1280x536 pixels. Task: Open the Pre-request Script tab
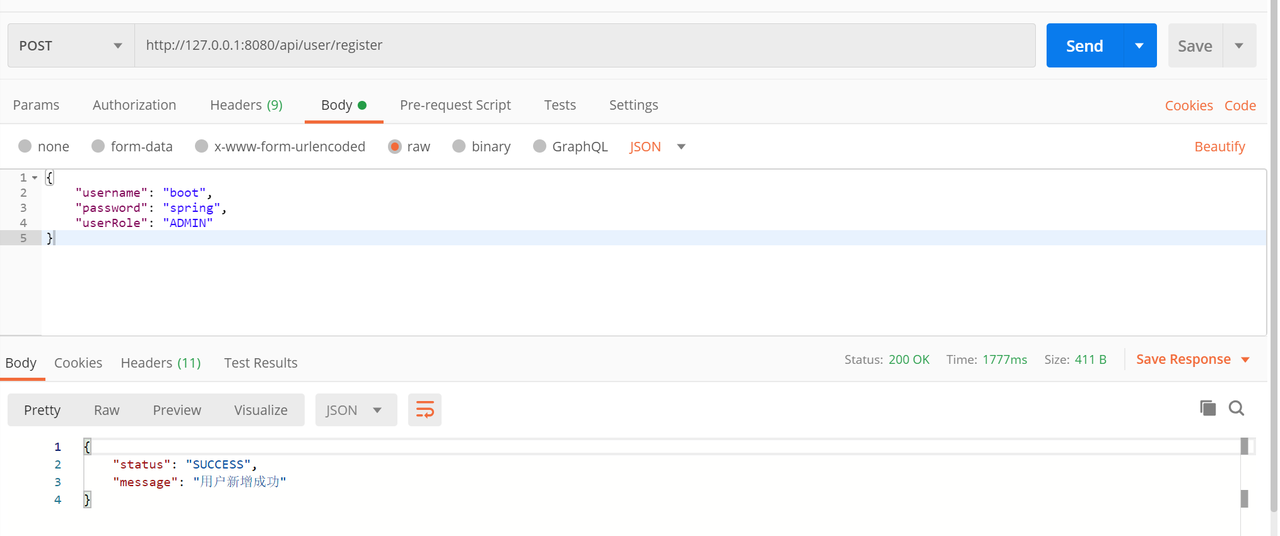455,105
